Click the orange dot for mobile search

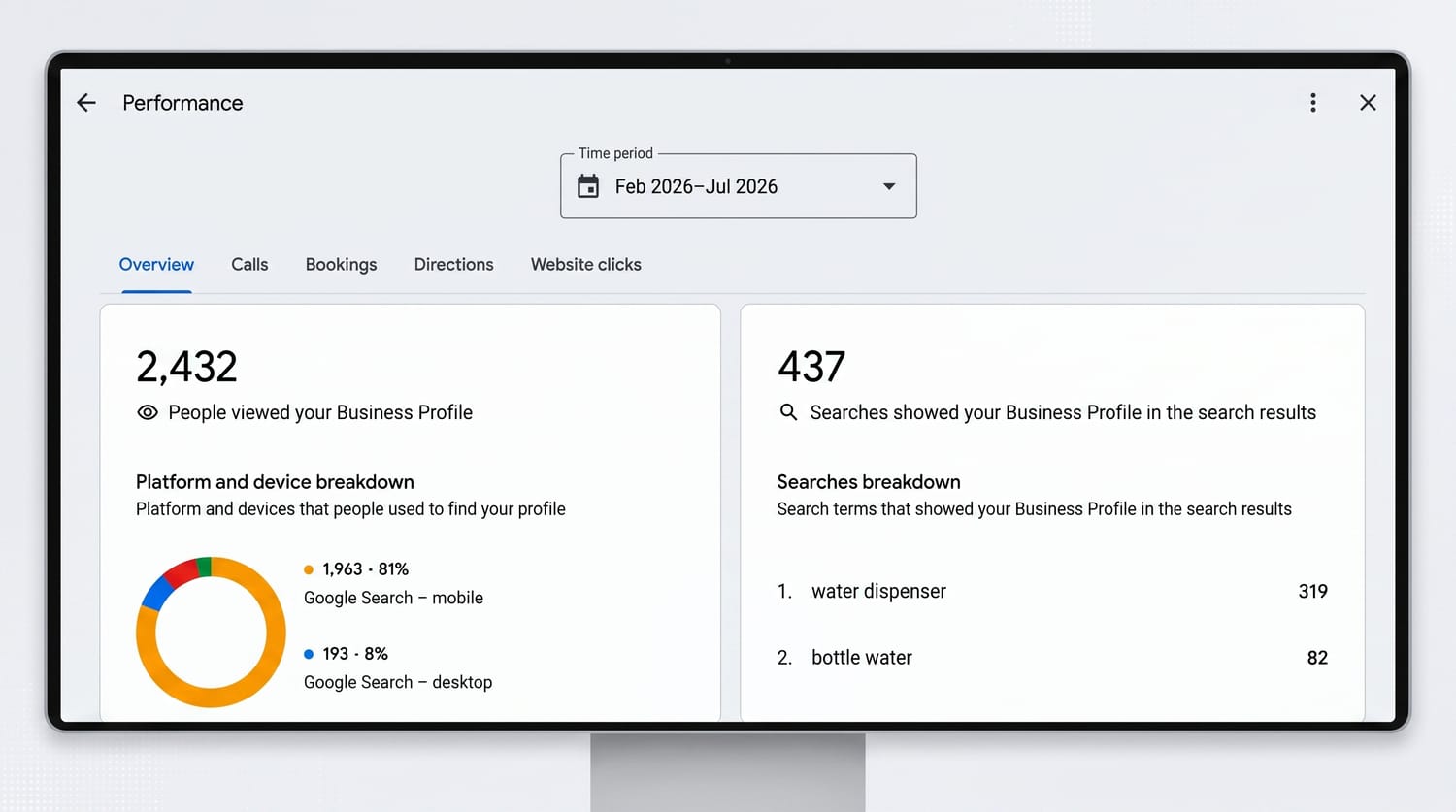[x=309, y=569]
